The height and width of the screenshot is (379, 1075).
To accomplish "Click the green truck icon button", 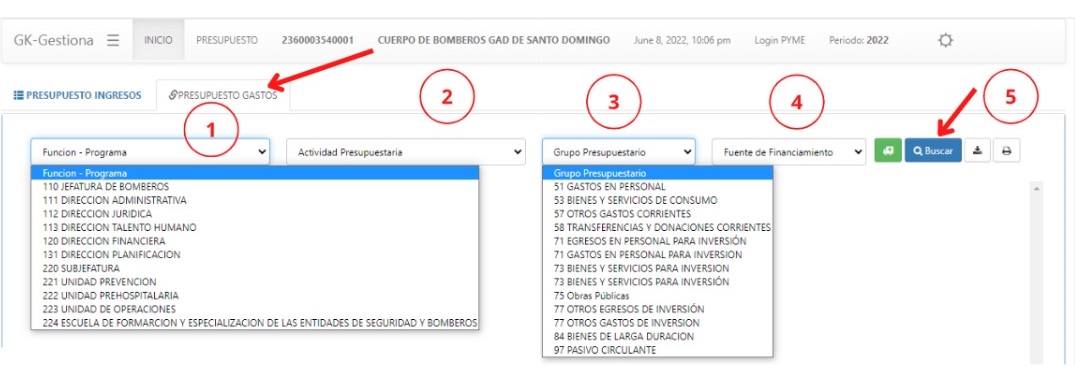I will coord(888,151).
